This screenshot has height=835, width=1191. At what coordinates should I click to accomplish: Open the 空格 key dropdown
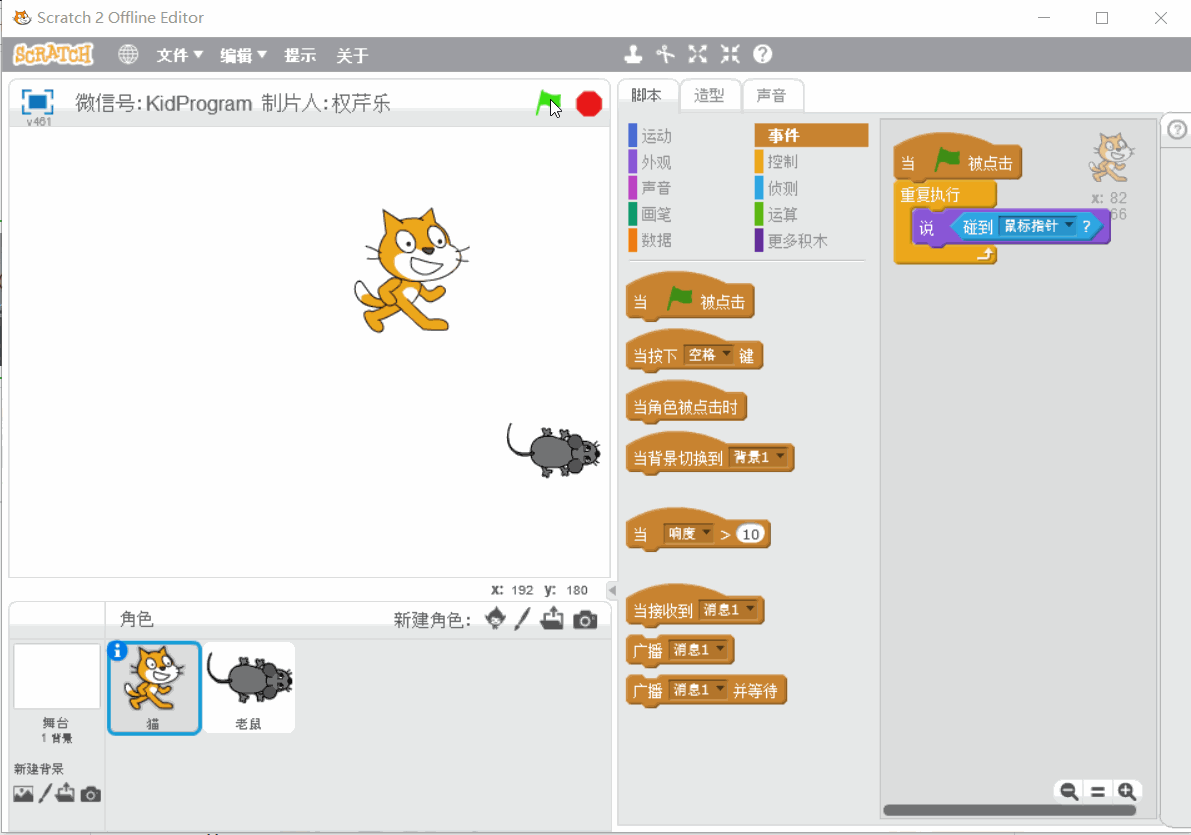[x=709, y=355]
